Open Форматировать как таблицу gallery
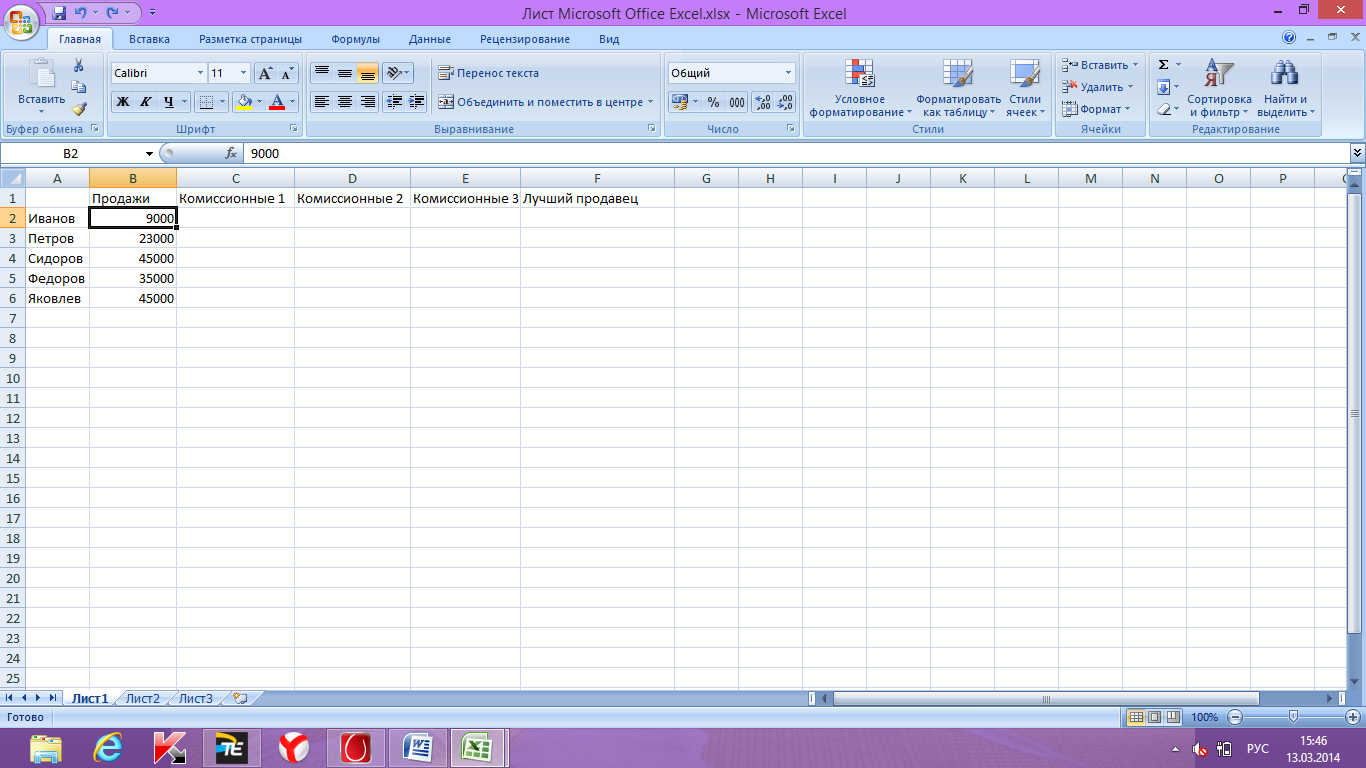The image size is (1366, 768). 958,88
